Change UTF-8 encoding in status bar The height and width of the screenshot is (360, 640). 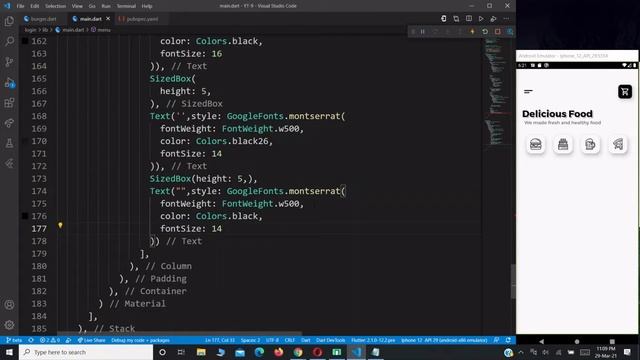[x=272, y=340]
